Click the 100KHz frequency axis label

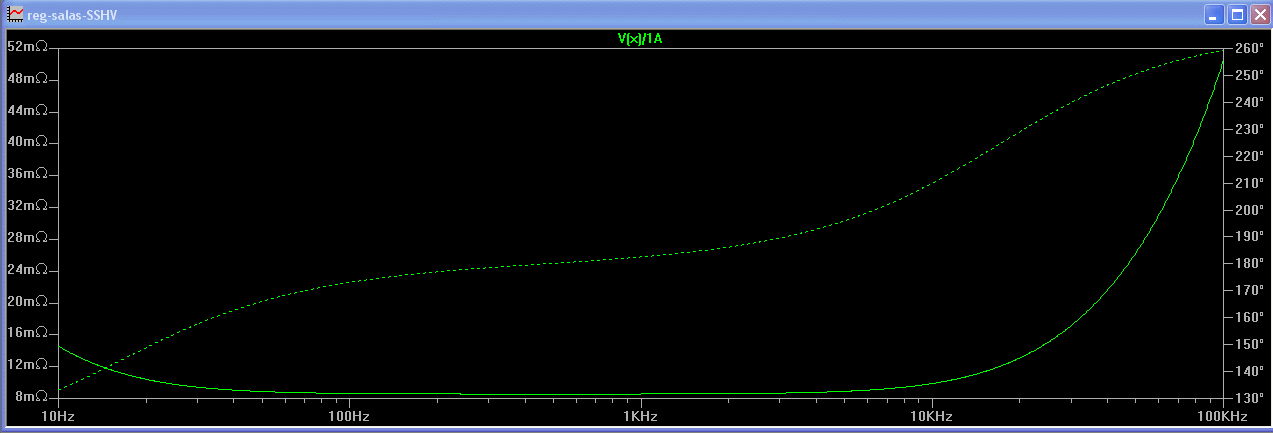(x=1222, y=415)
